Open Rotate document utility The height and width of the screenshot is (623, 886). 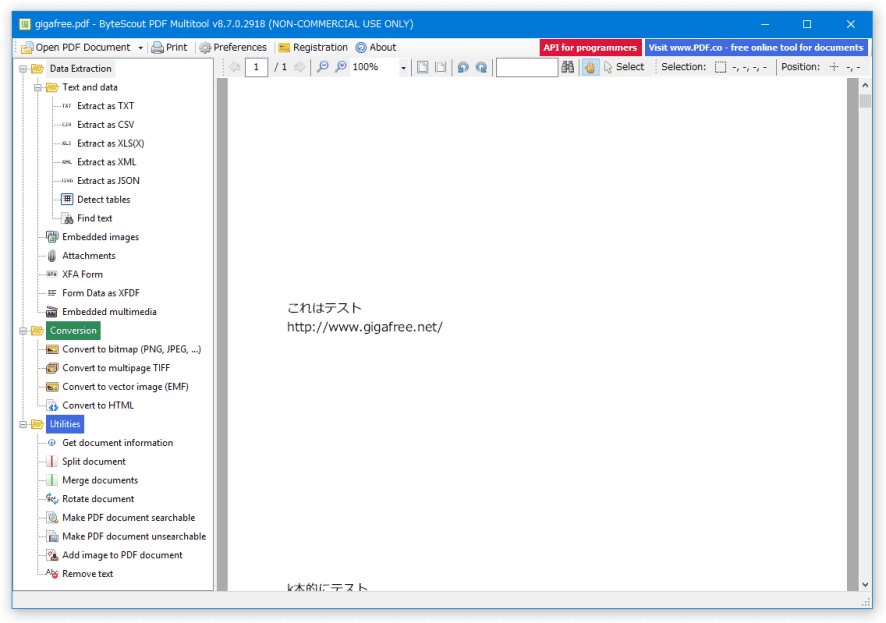[x=98, y=499]
